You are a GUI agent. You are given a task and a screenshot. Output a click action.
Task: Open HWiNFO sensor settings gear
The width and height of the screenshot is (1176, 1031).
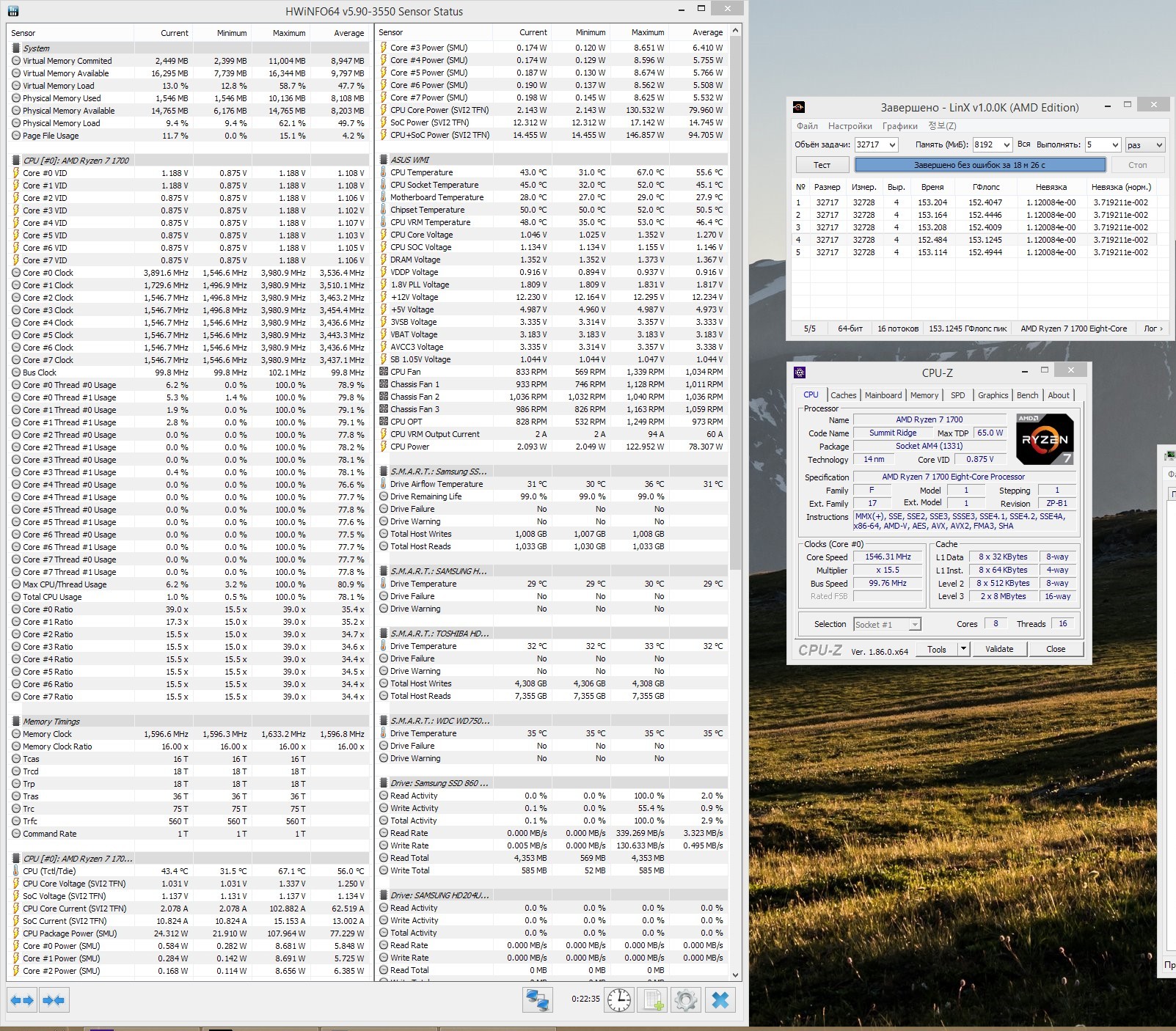pyautogui.click(x=686, y=1000)
